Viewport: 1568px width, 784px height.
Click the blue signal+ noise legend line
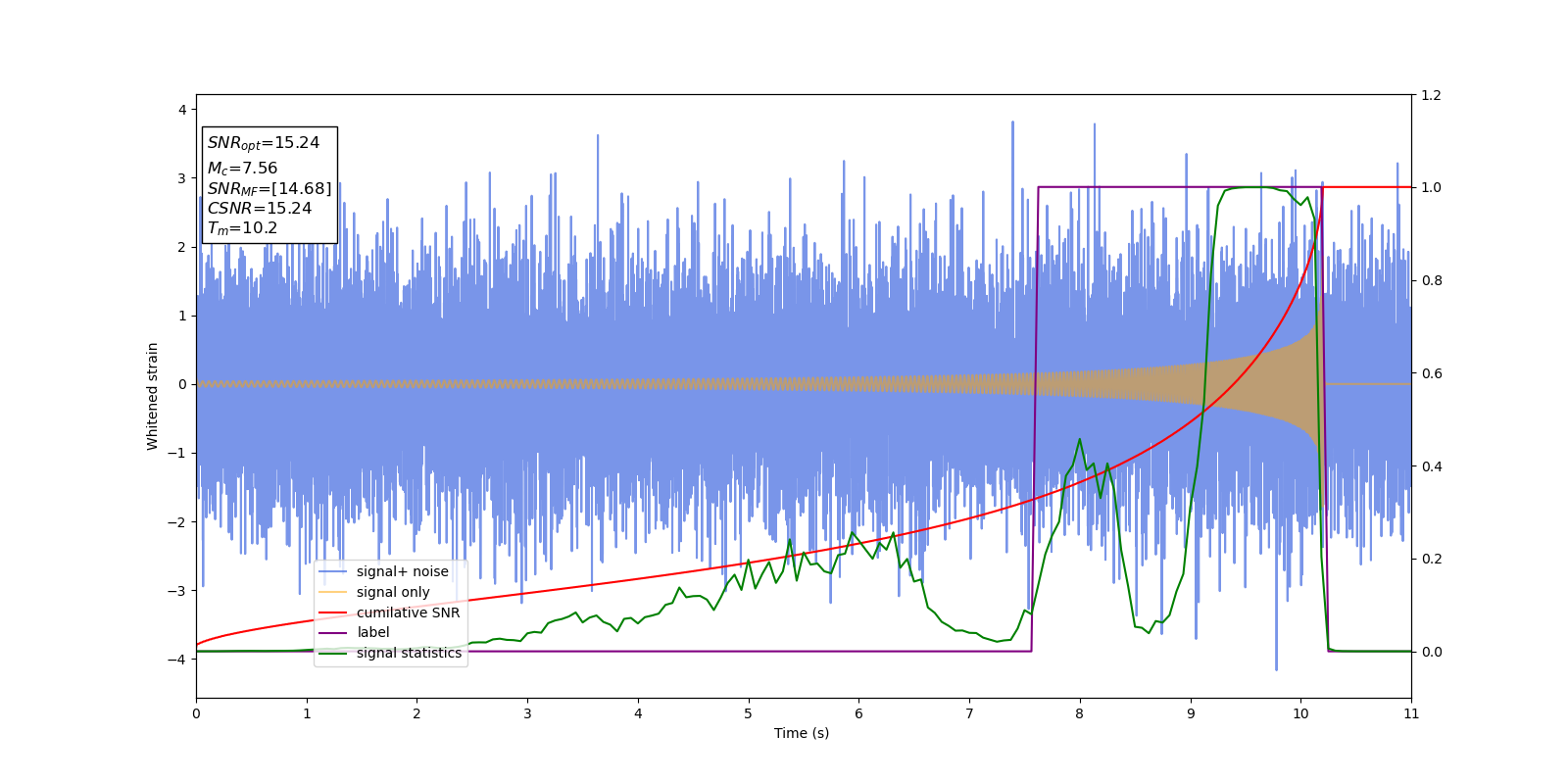333,572
